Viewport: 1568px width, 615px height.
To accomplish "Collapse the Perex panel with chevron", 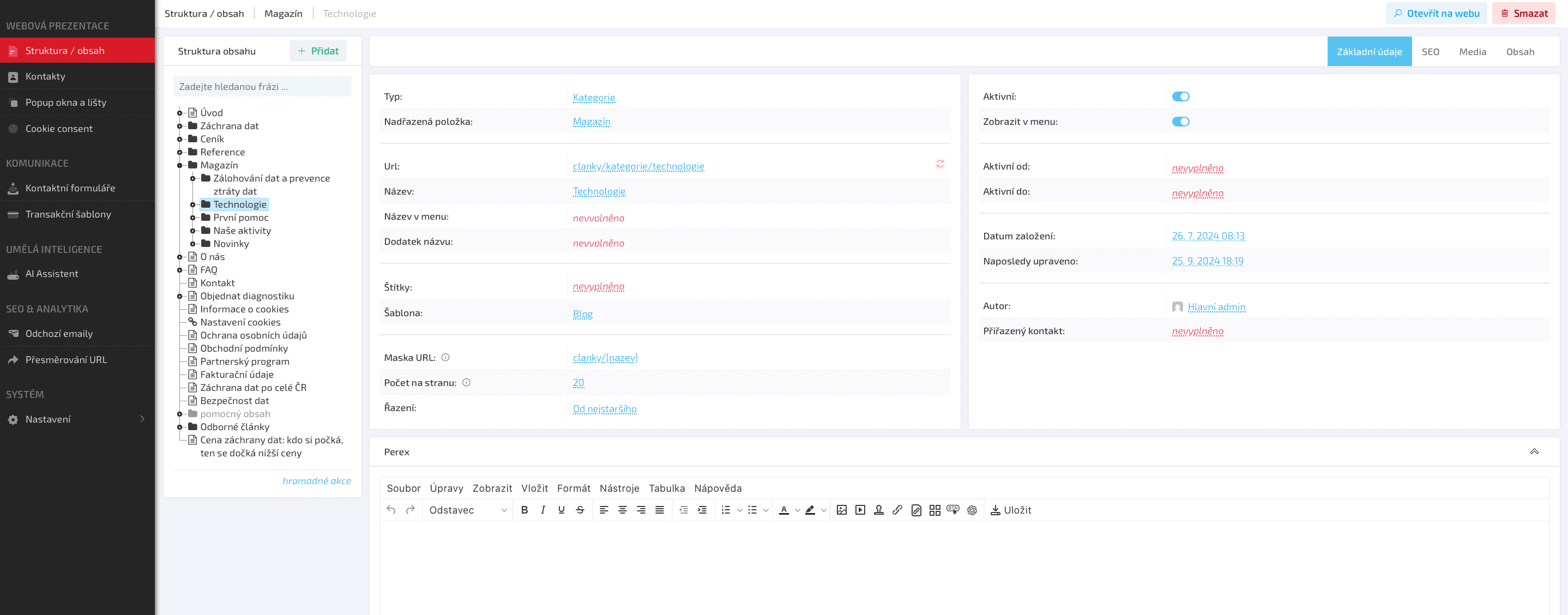I will tap(1534, 452).
